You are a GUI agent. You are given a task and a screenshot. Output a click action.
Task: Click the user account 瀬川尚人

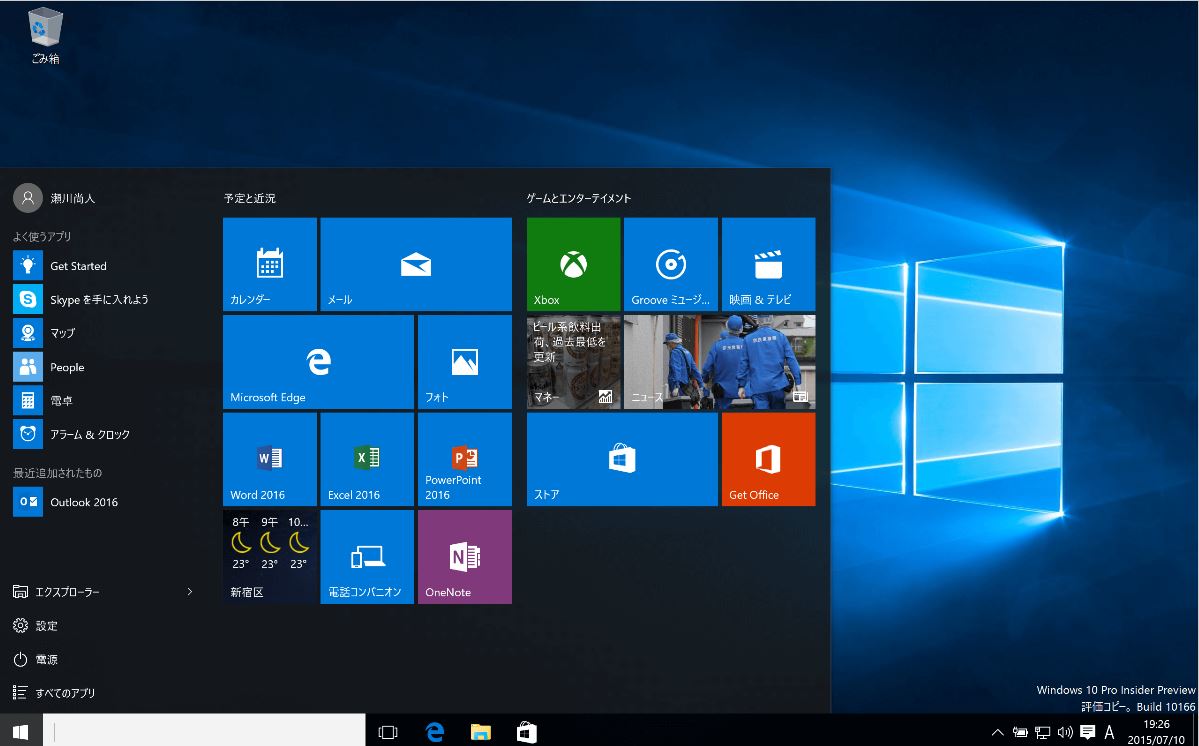pyautogui.click(x=54, y=198)
